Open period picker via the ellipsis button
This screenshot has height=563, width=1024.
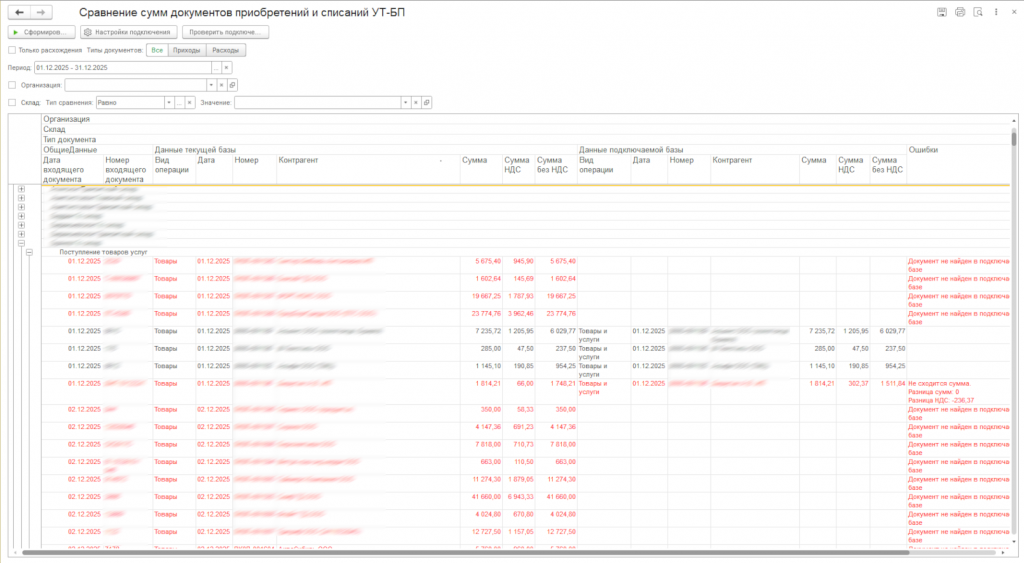click(216, 67)
